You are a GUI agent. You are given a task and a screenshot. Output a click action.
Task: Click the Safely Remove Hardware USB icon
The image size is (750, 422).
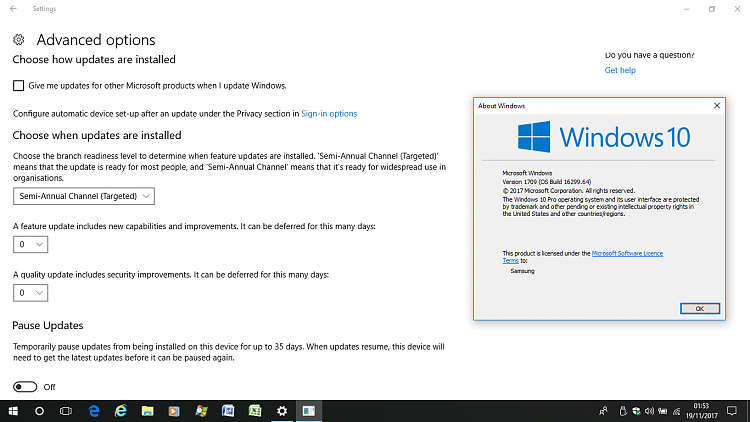pos(623,411)
